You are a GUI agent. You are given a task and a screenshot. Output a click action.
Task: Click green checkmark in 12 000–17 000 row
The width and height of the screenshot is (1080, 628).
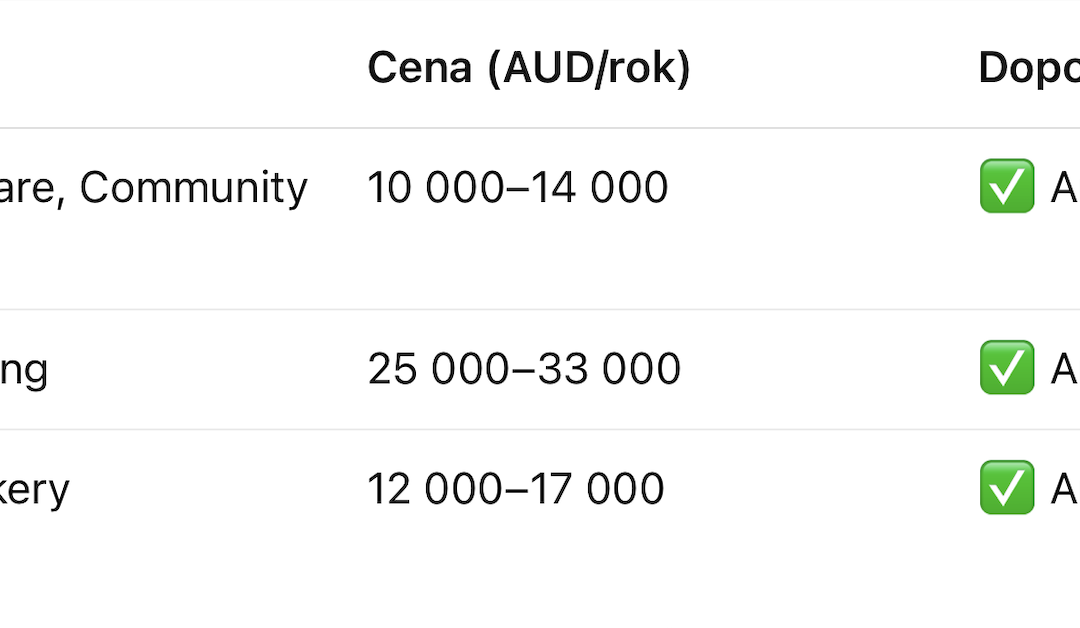point(1006,488)
